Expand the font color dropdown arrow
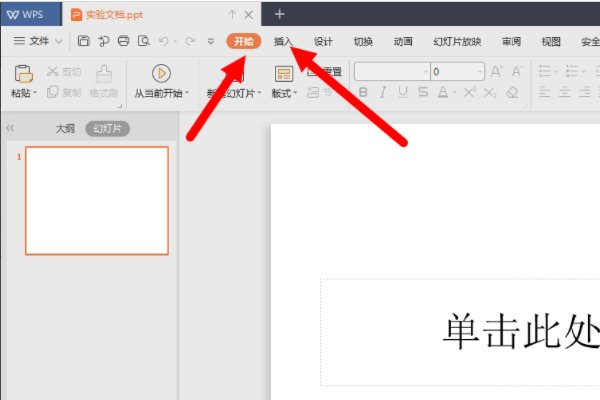600x400 pixels. 454,93
